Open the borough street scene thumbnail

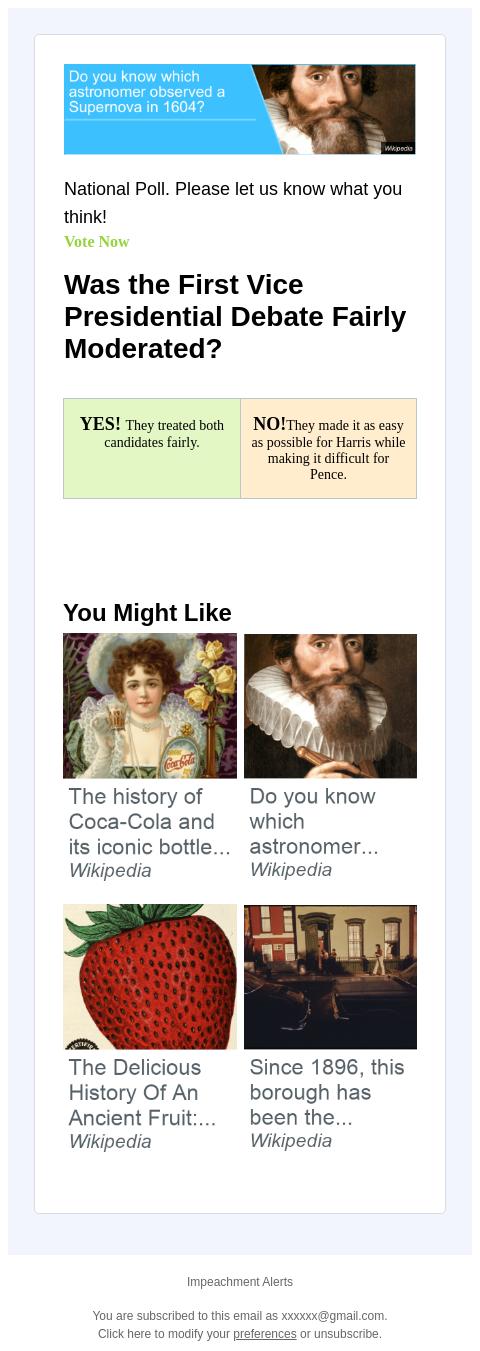pos(330,977)
